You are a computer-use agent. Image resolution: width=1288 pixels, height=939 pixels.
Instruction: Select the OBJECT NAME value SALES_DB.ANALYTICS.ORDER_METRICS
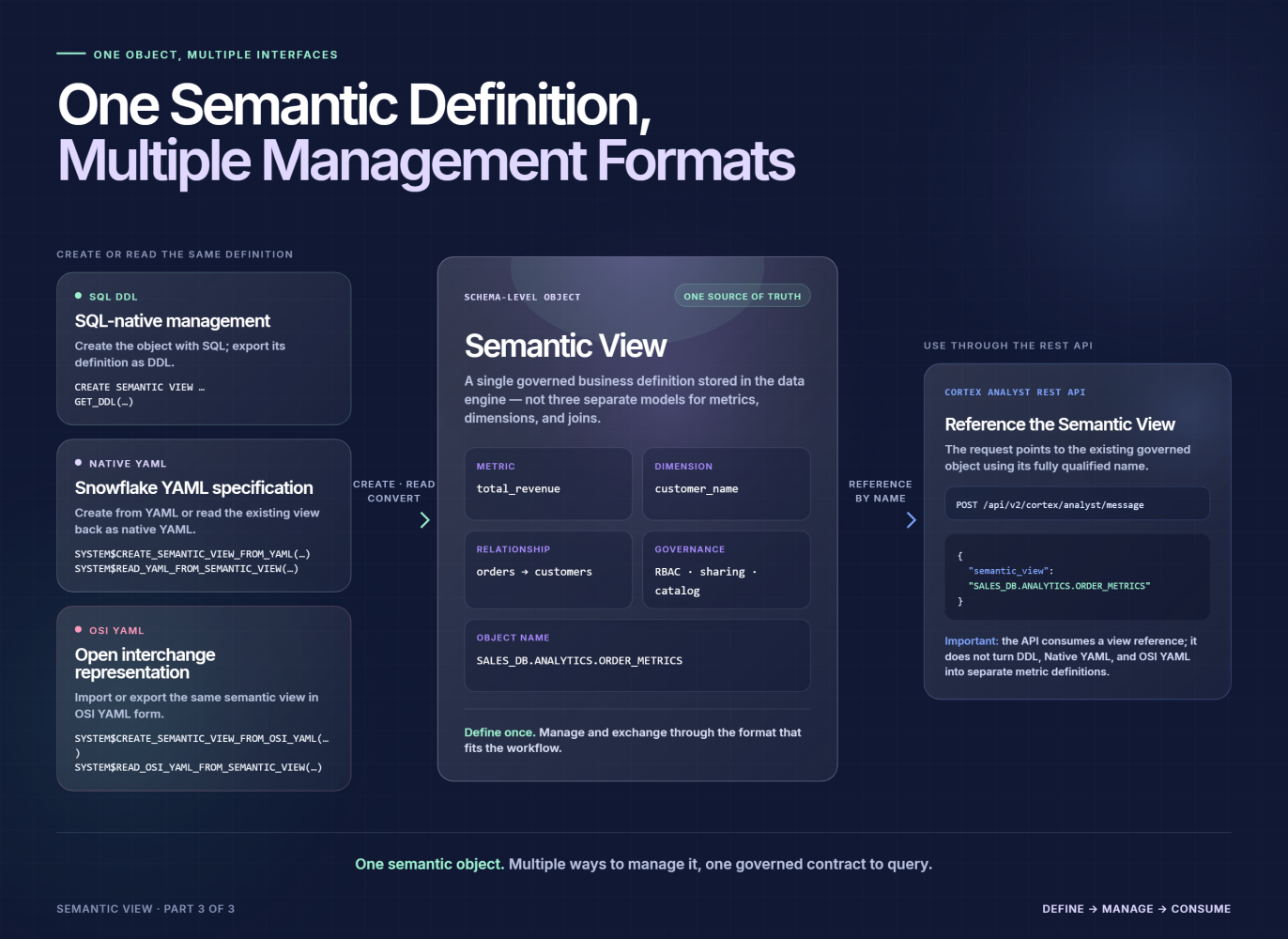coord(579,661)
